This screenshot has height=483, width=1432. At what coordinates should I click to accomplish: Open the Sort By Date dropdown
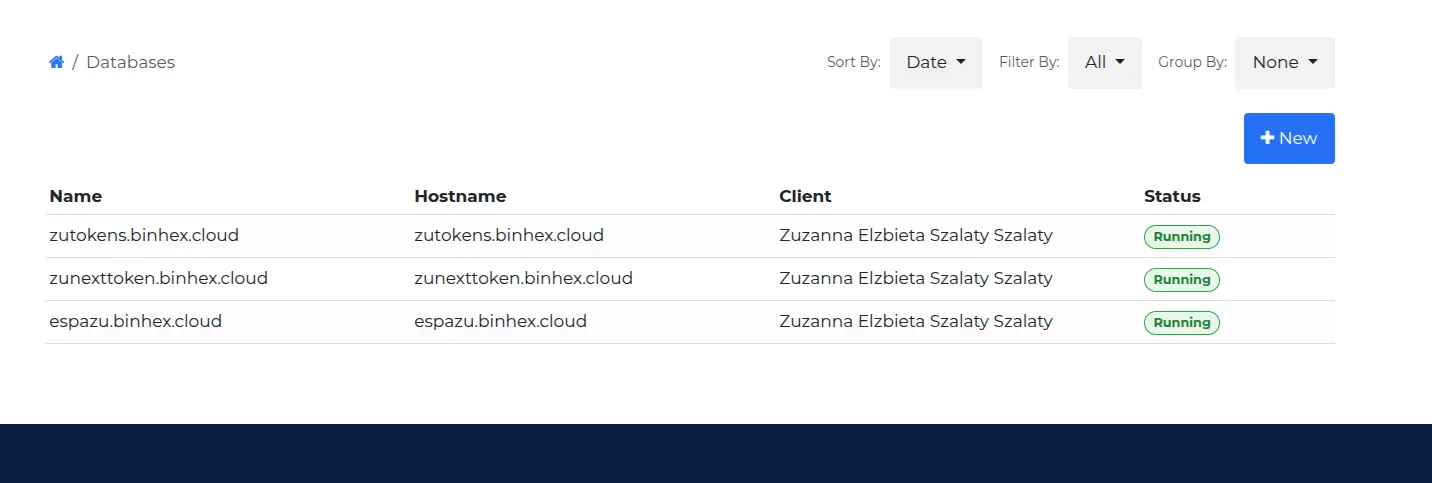click(x=935, y=62)
